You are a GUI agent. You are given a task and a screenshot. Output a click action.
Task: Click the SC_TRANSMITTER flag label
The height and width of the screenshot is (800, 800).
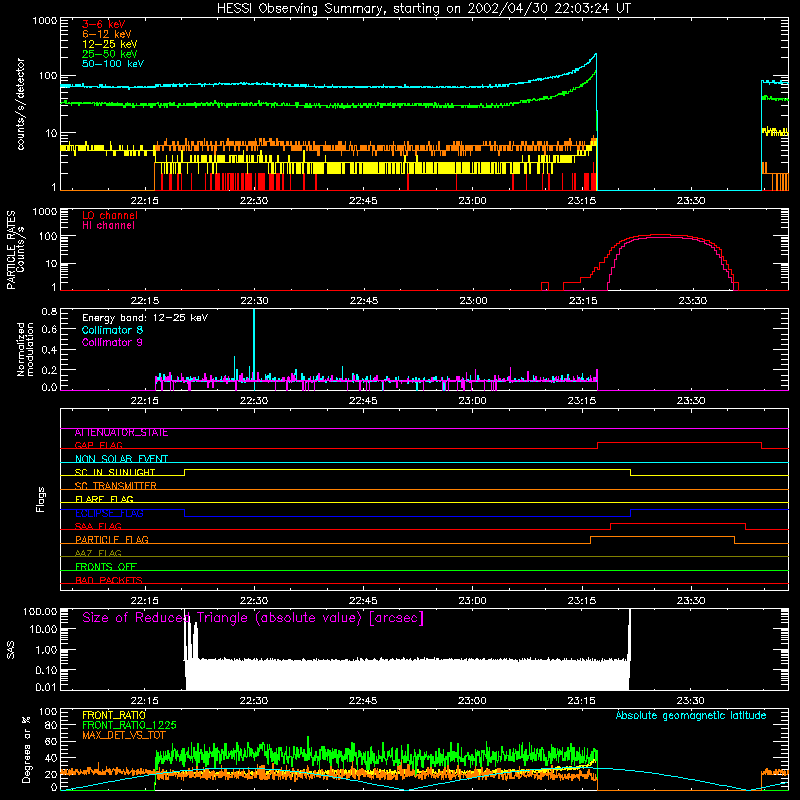116,486
